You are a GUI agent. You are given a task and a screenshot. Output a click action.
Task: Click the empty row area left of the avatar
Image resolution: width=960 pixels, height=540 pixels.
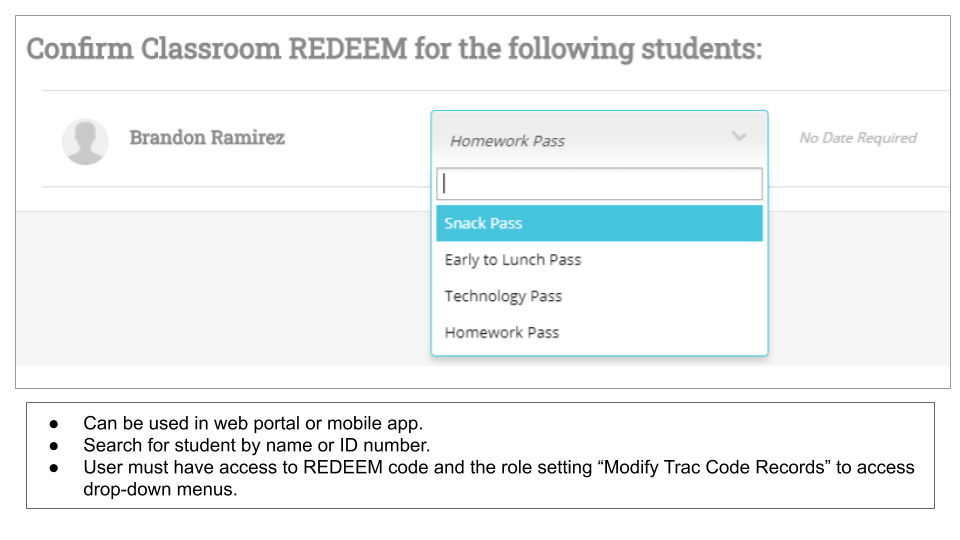[x=51, y=139]
